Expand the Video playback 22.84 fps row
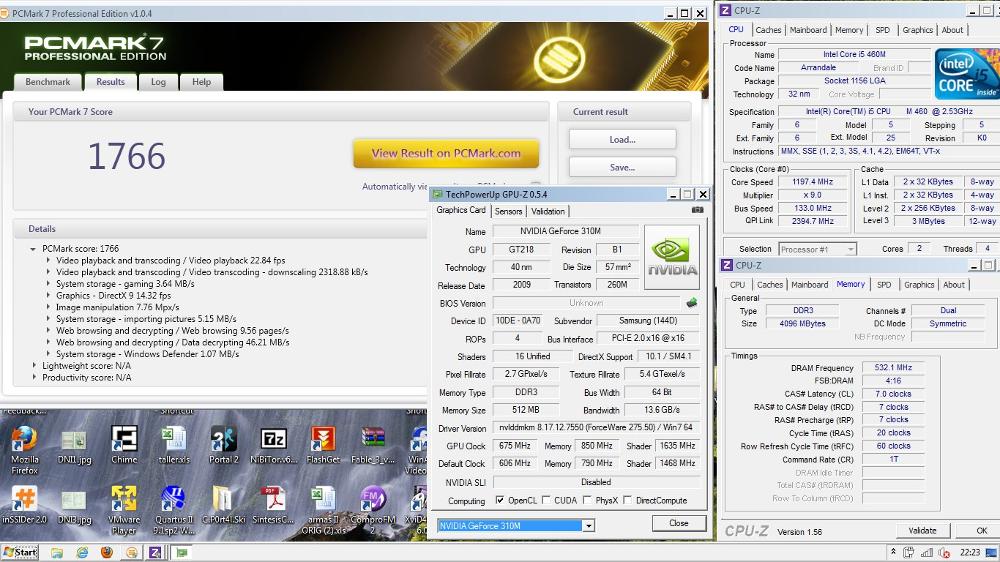 pos(48,260)
